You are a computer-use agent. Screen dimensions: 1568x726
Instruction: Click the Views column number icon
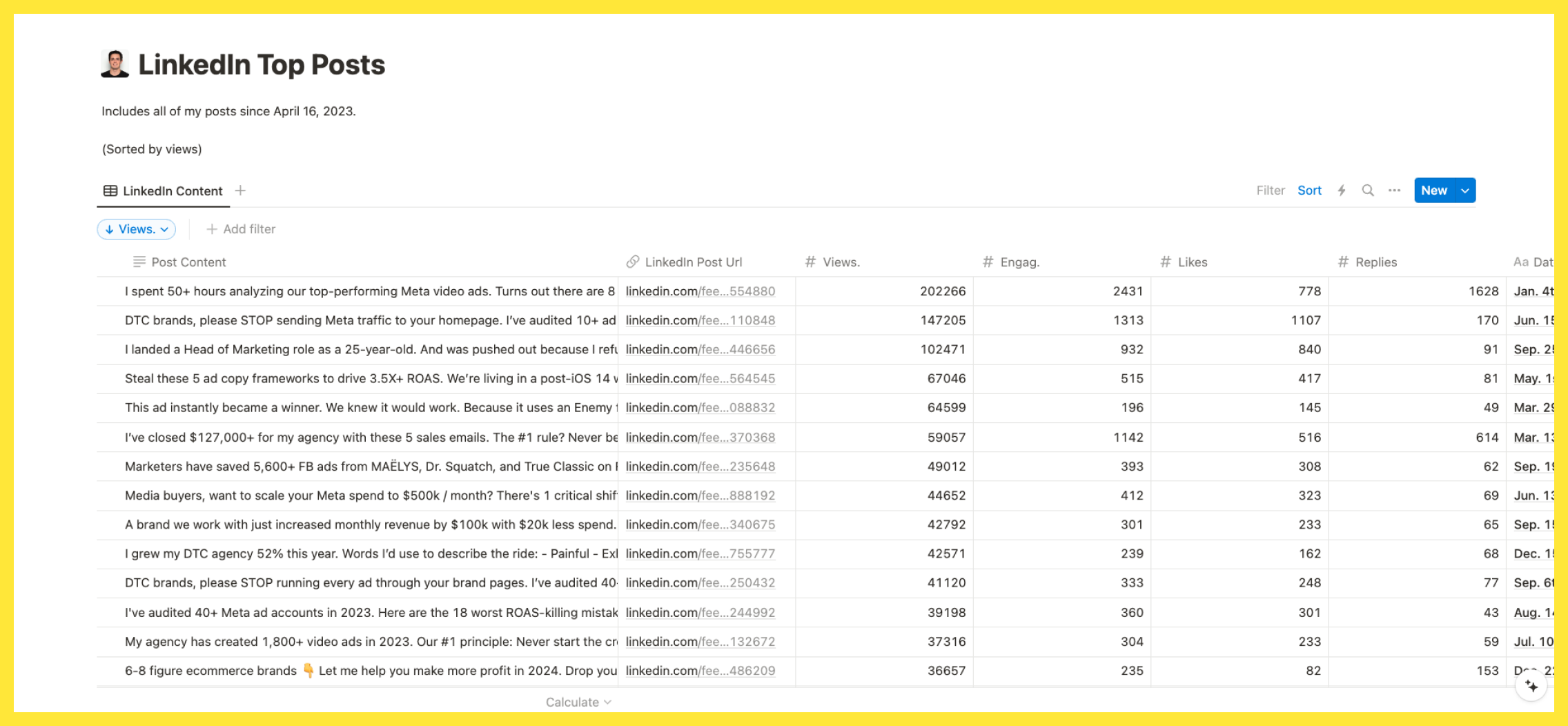coord(810,262)
